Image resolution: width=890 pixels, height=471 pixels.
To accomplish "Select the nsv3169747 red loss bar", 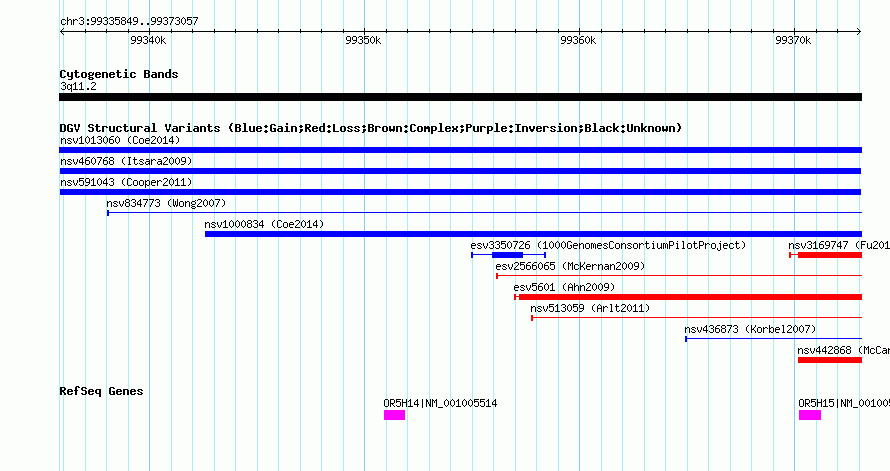I will [x=826, y=255].
